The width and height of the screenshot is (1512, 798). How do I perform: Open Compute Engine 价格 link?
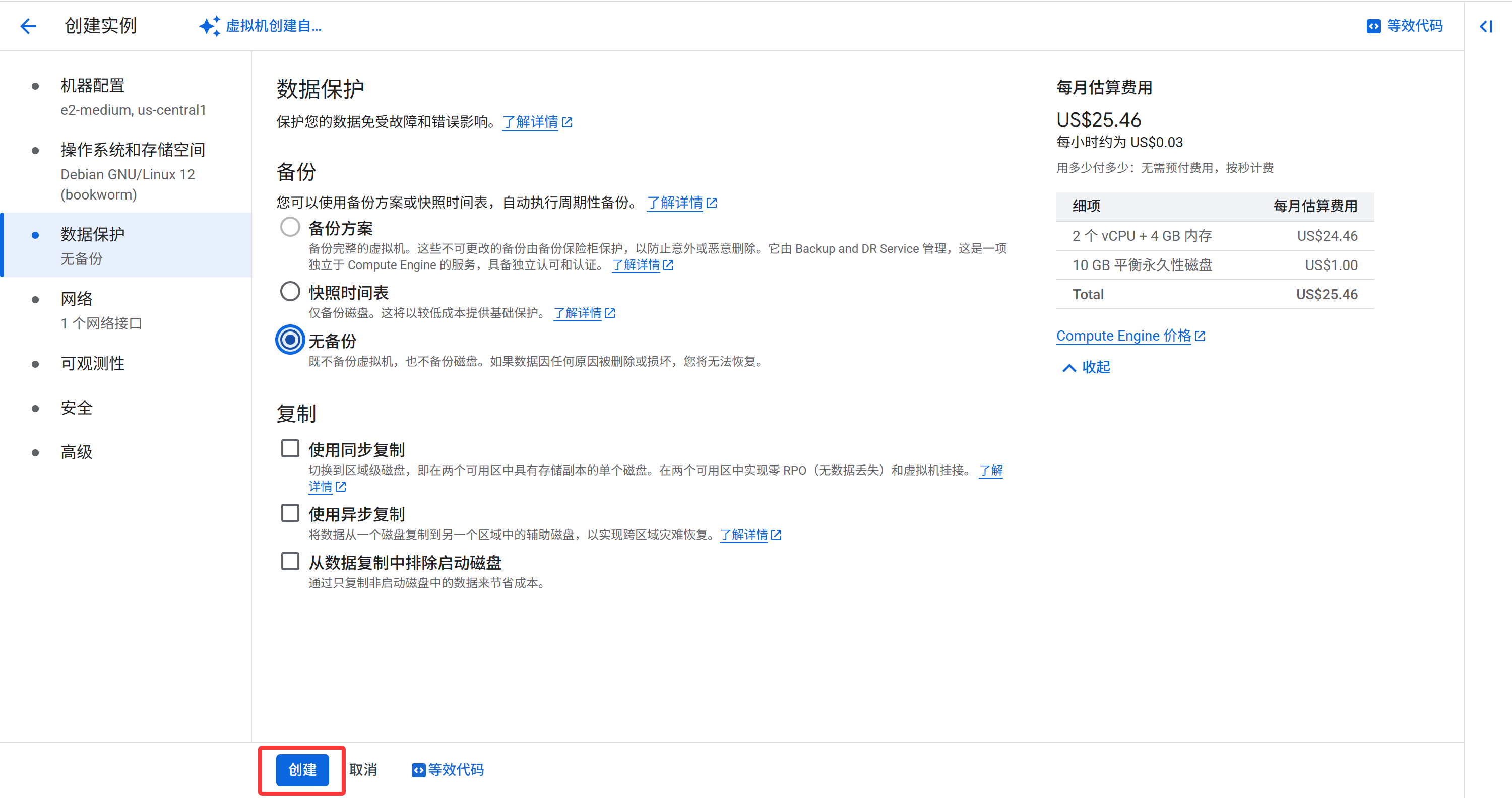(1123, 336)
